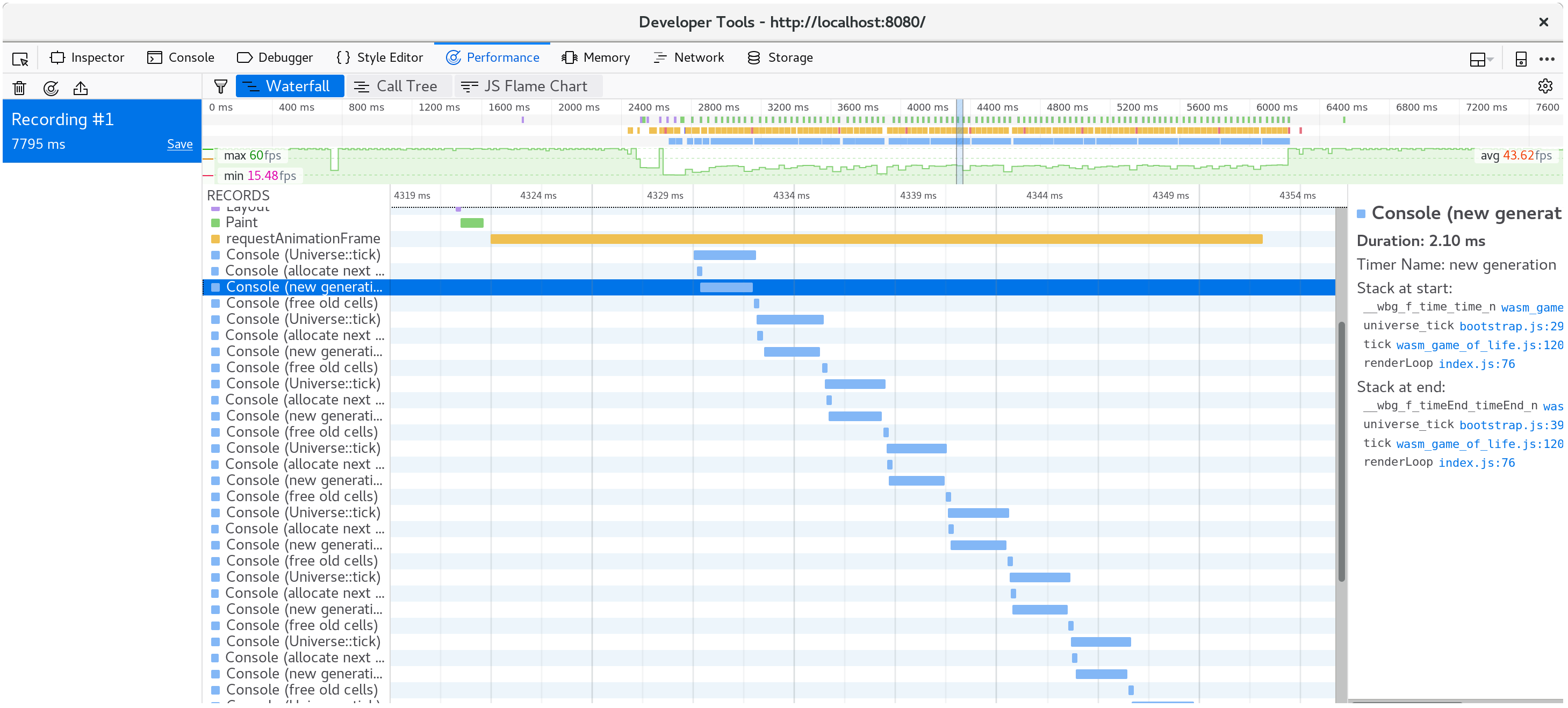This screenshot has height=708, width=1568.
Task: Open performance settings gear icon
Action: [1545, 86]
